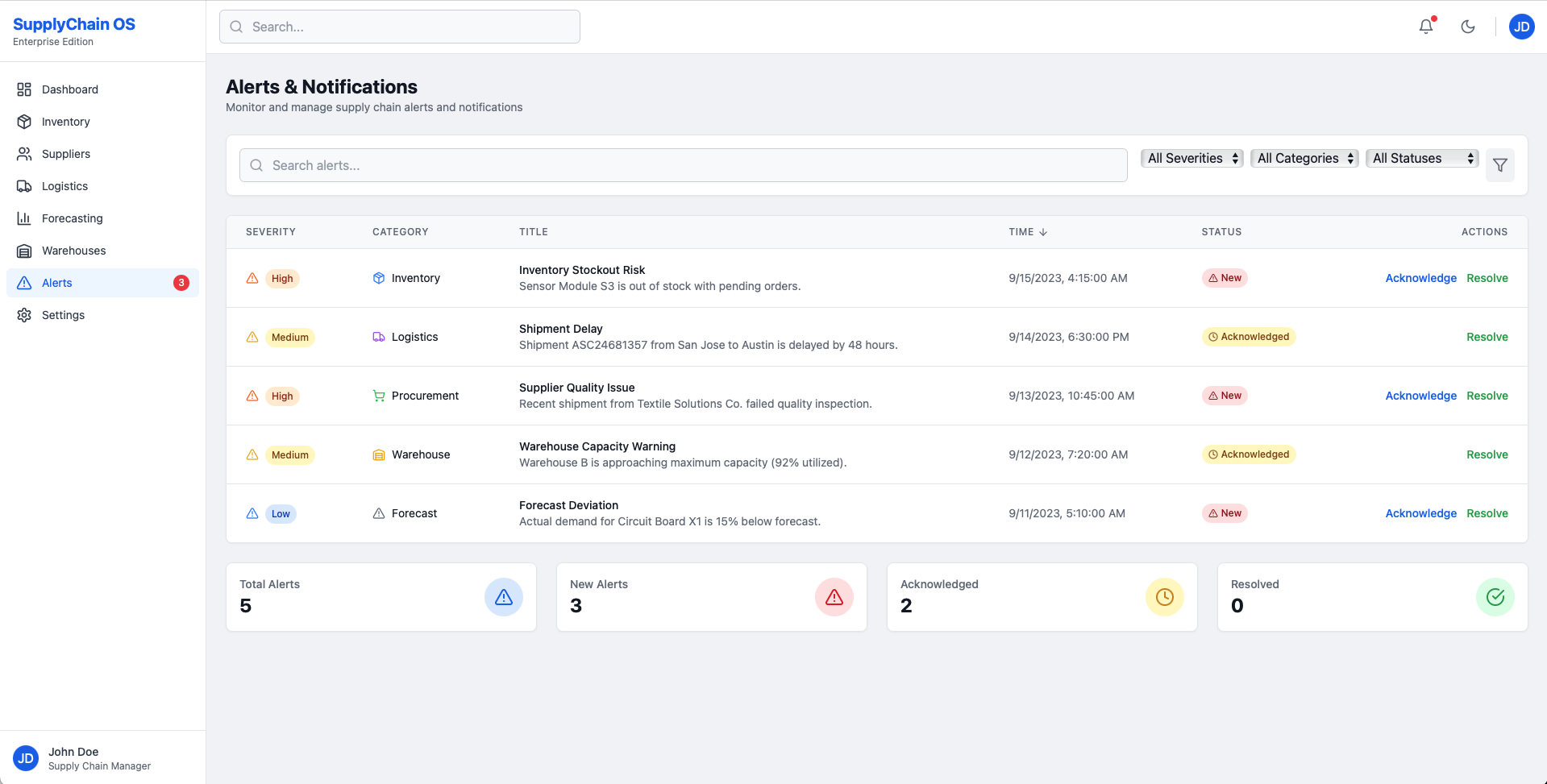Acknowledge the Forecast Deviation alert
Viewport: 1547px width, 784px height.
[x=1420, y=513]
